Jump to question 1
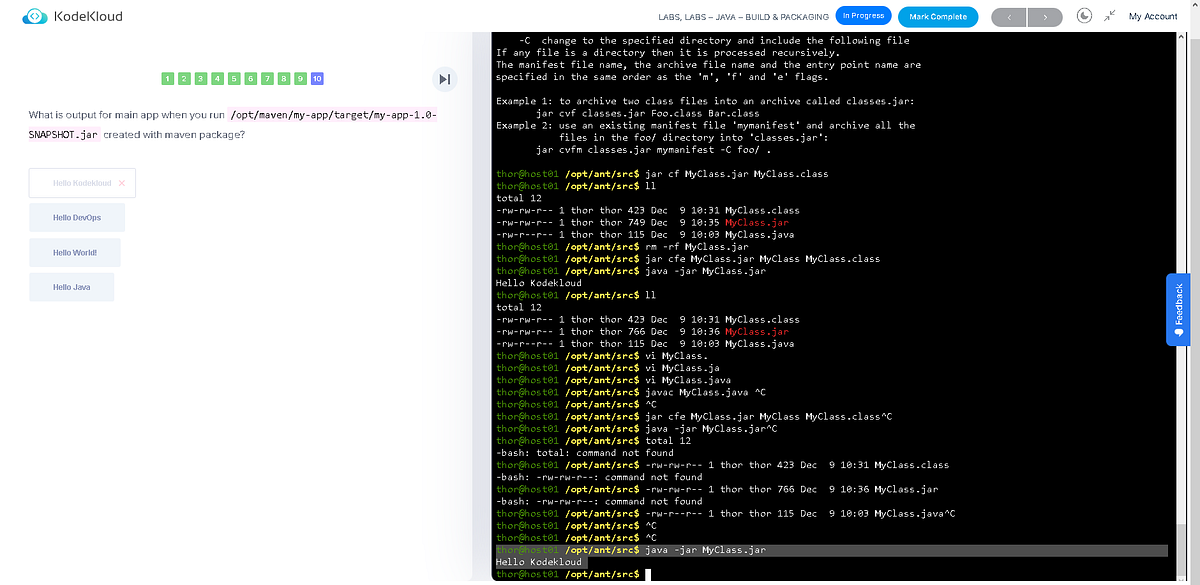 (x=168, y=78)
